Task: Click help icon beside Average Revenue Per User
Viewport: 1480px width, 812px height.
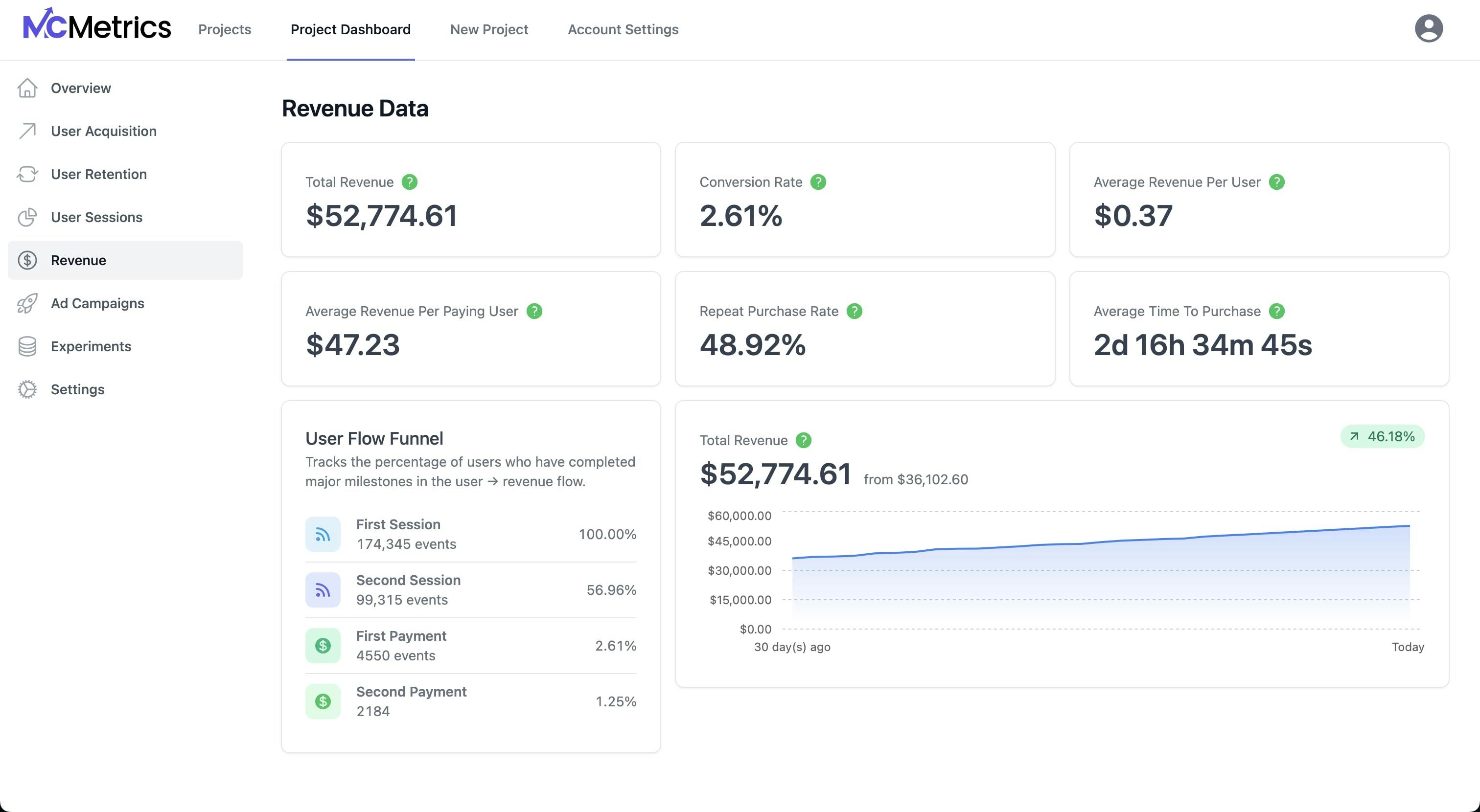Action: (x=1276, y=182)
